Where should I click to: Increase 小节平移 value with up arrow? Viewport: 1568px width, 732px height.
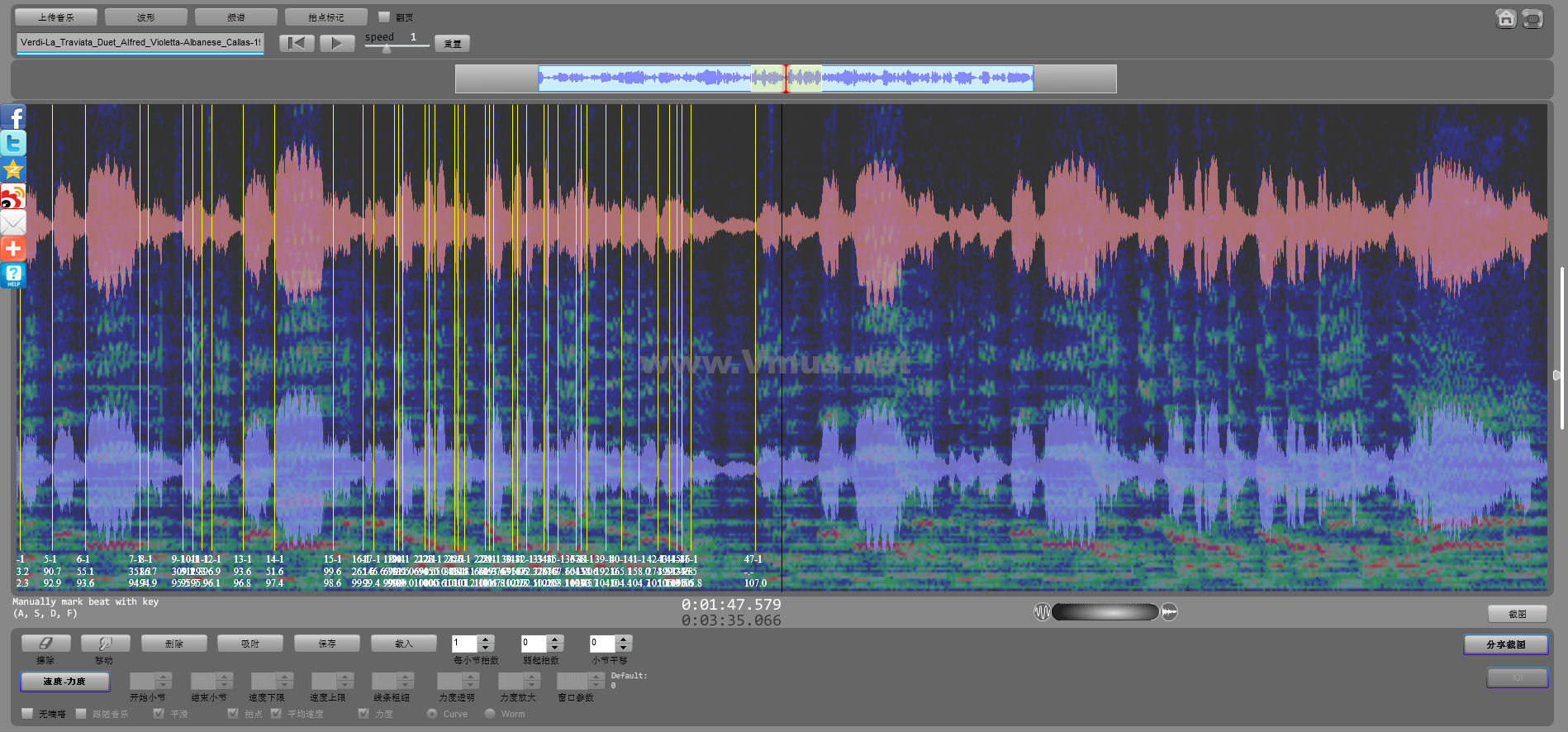(624, 639)
